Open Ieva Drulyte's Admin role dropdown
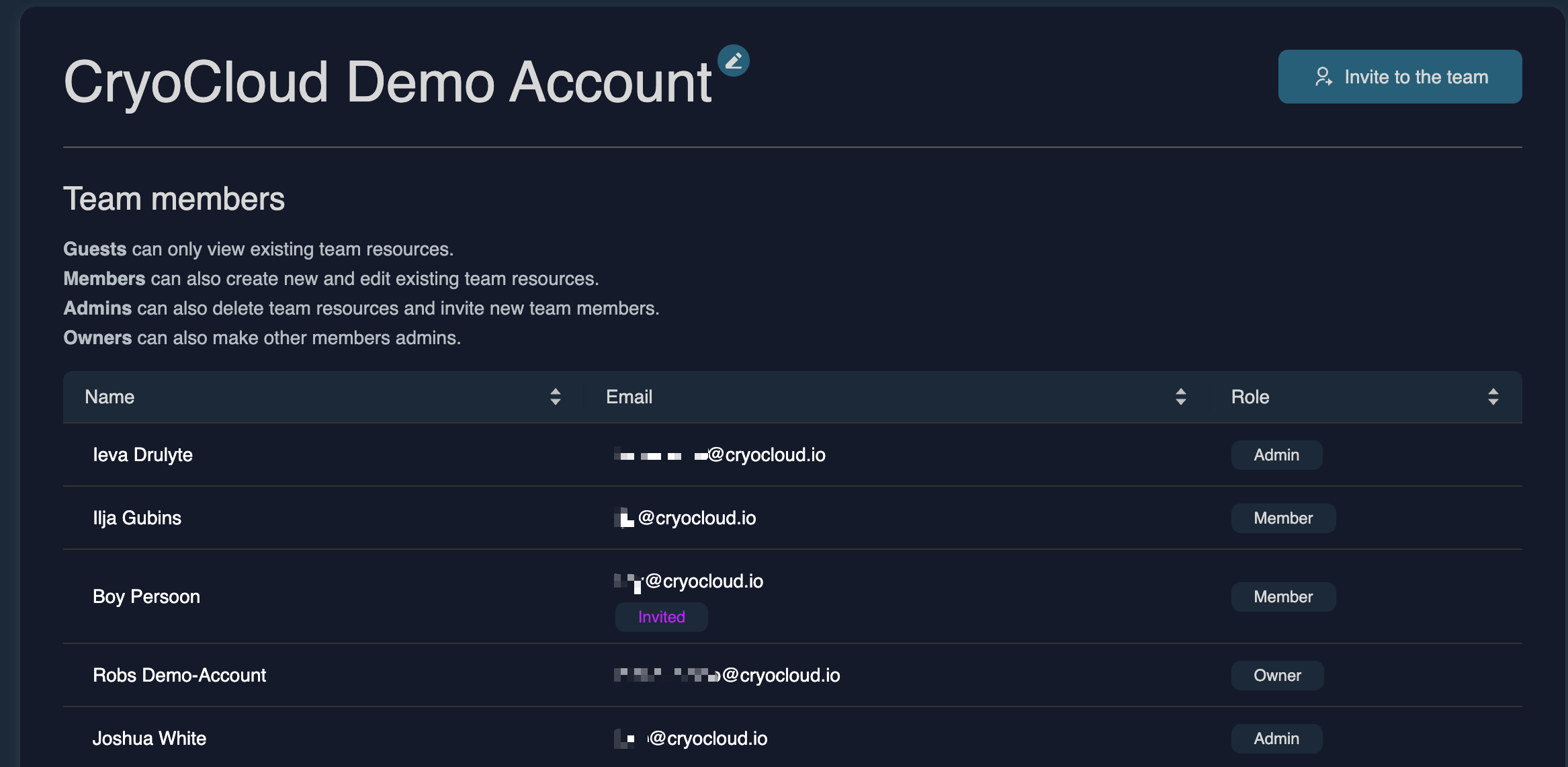Image resolution: width=1568 pixels, height=767 pixels. 1276,455
